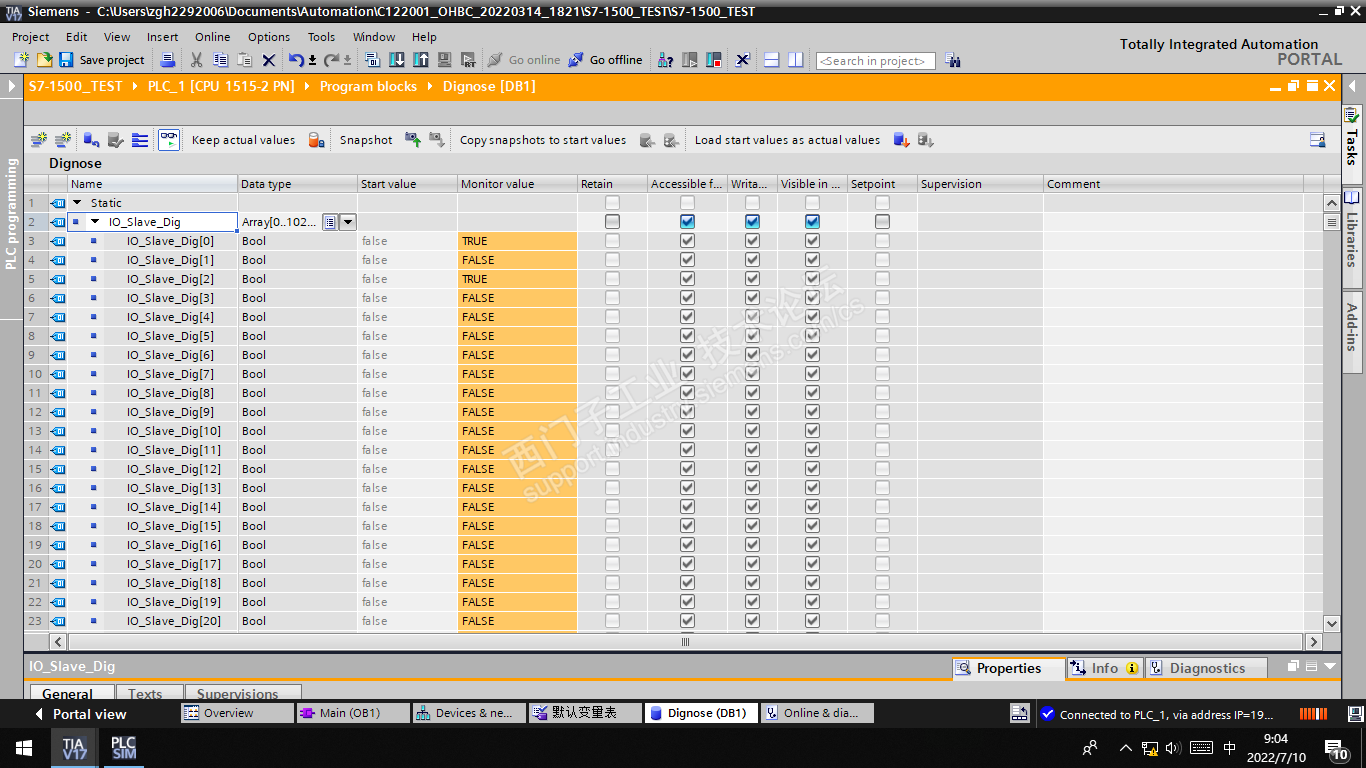Open the Project menu
1366x768 pixels.
30,37
